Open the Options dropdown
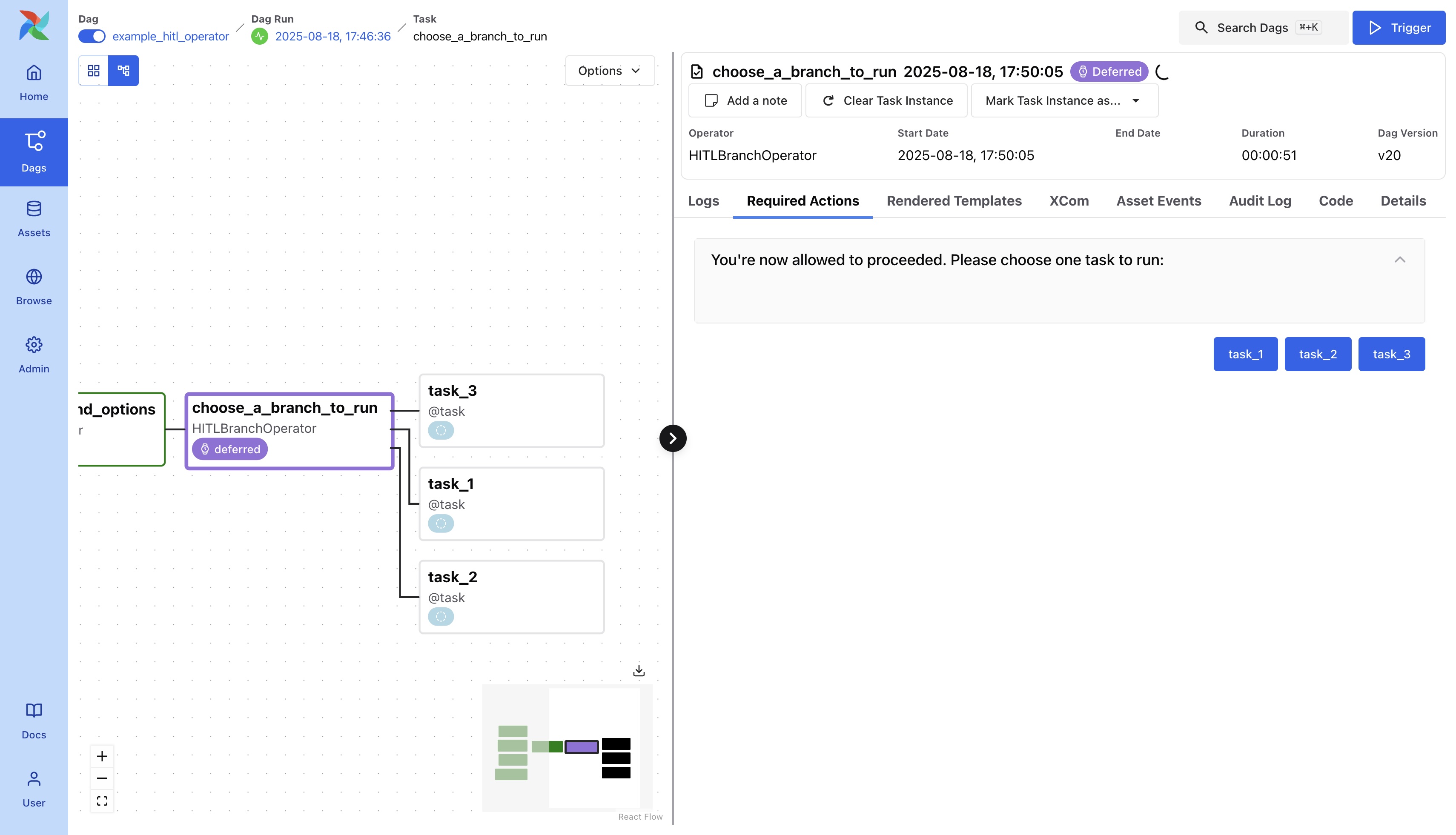Image resolution: width=1456 pixels, height=835 pixels. [610, 71]
